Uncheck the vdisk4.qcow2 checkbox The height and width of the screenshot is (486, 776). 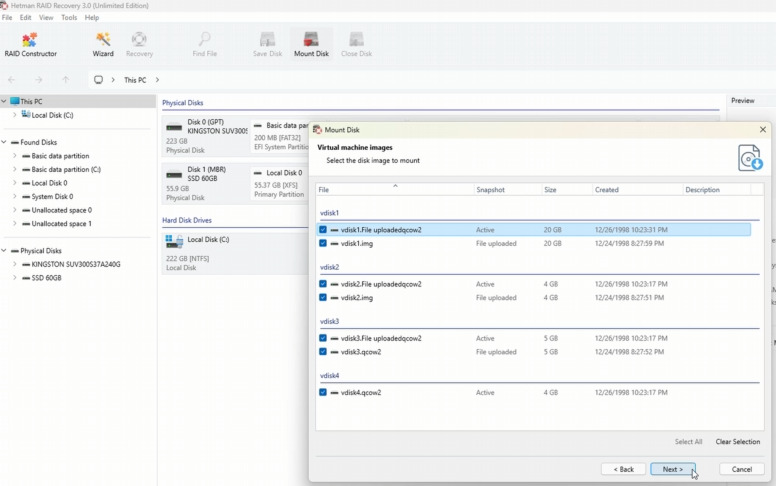tap(323, 392)
